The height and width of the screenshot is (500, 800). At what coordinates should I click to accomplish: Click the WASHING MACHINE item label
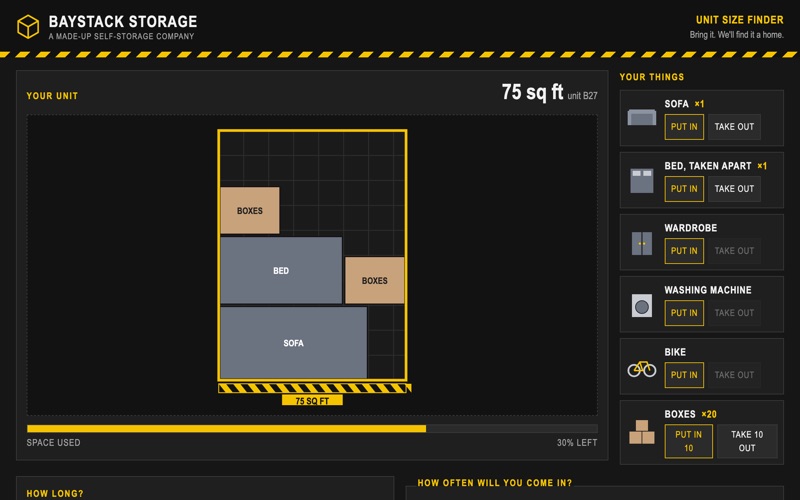pyautogui.click(x=708, y=290)
